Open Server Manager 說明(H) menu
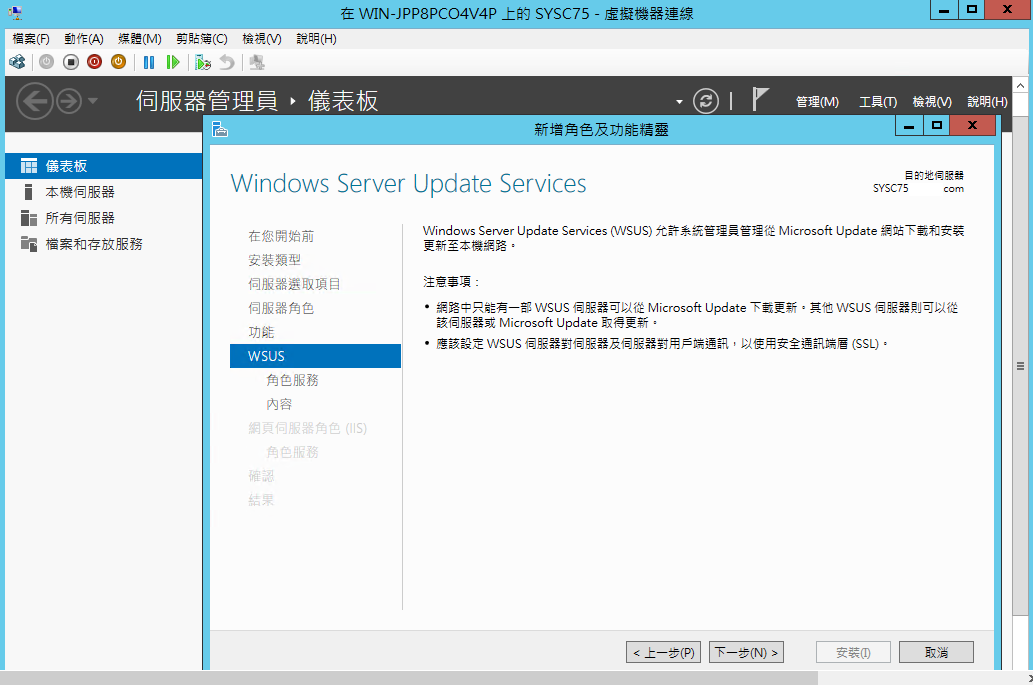Image resolution: width=1033 pixels, height=685 pixels. [987, 101]
